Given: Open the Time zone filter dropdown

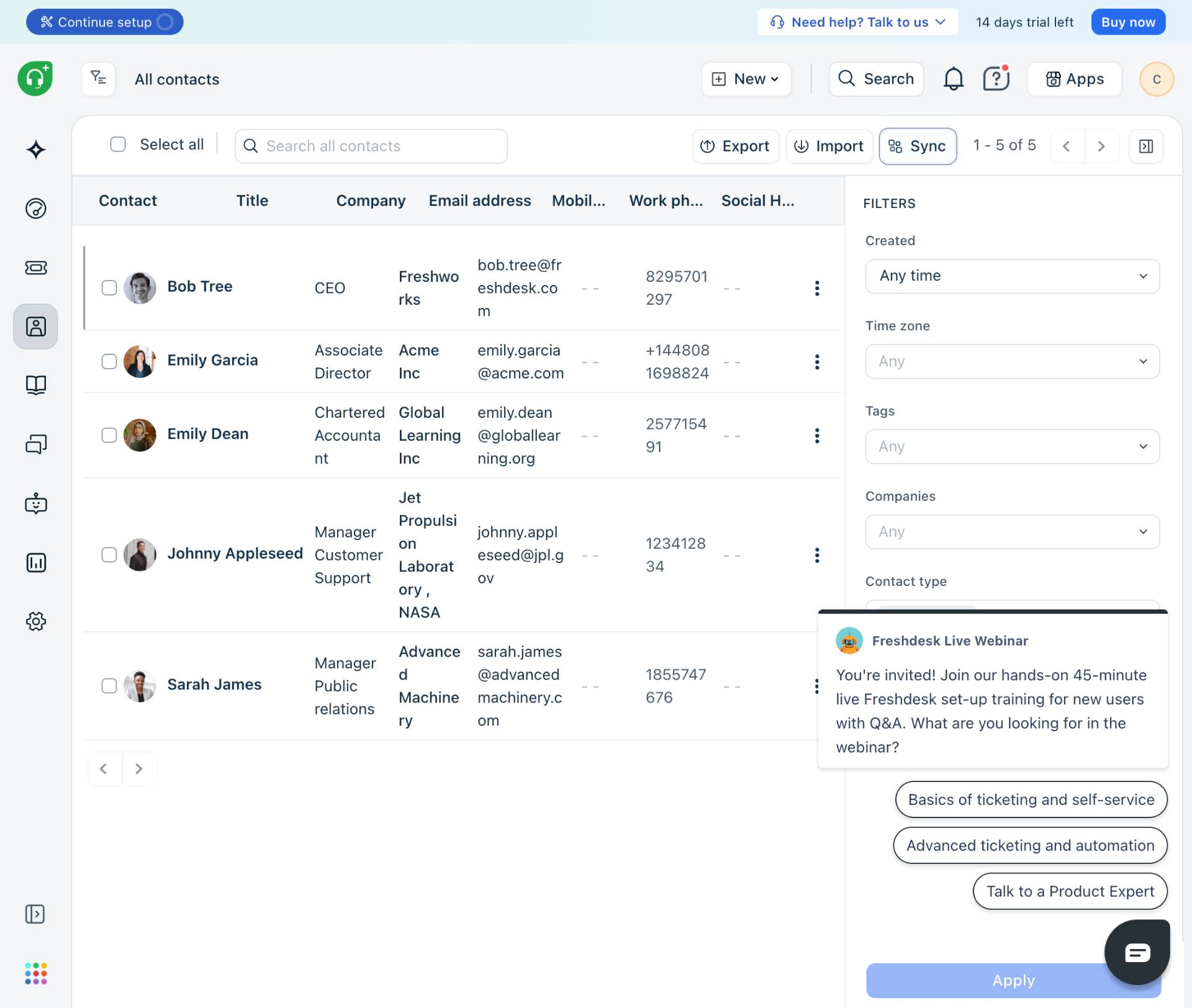Looking at the screenshot, I should (1012, 361).
